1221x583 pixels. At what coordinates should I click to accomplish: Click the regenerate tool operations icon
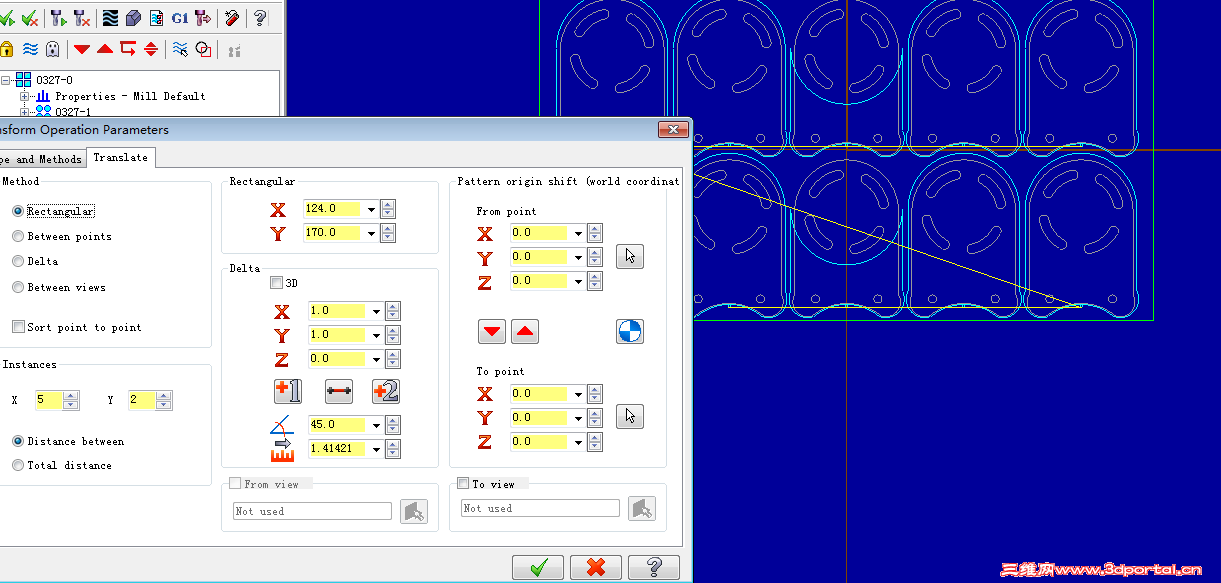coord(58,18)
